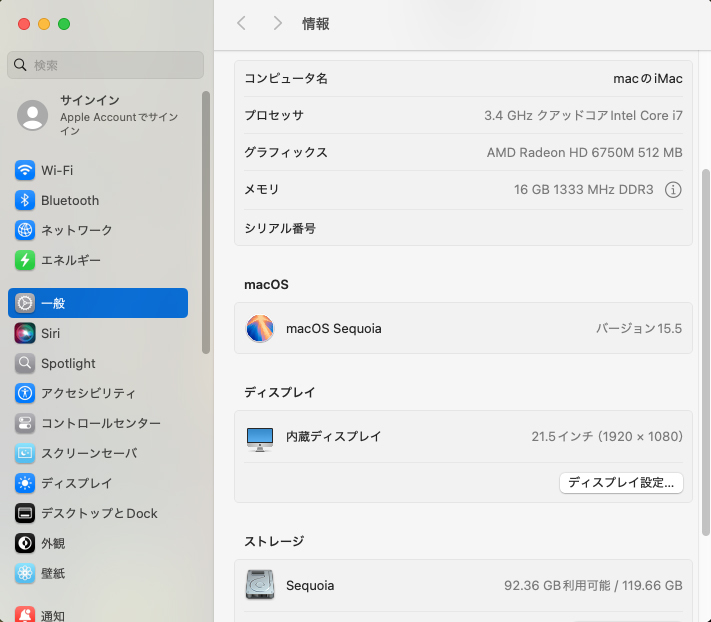Viewport: 711px width, 622px height.
Task: Go forward with the right chevron
Action: pos(277,23)
